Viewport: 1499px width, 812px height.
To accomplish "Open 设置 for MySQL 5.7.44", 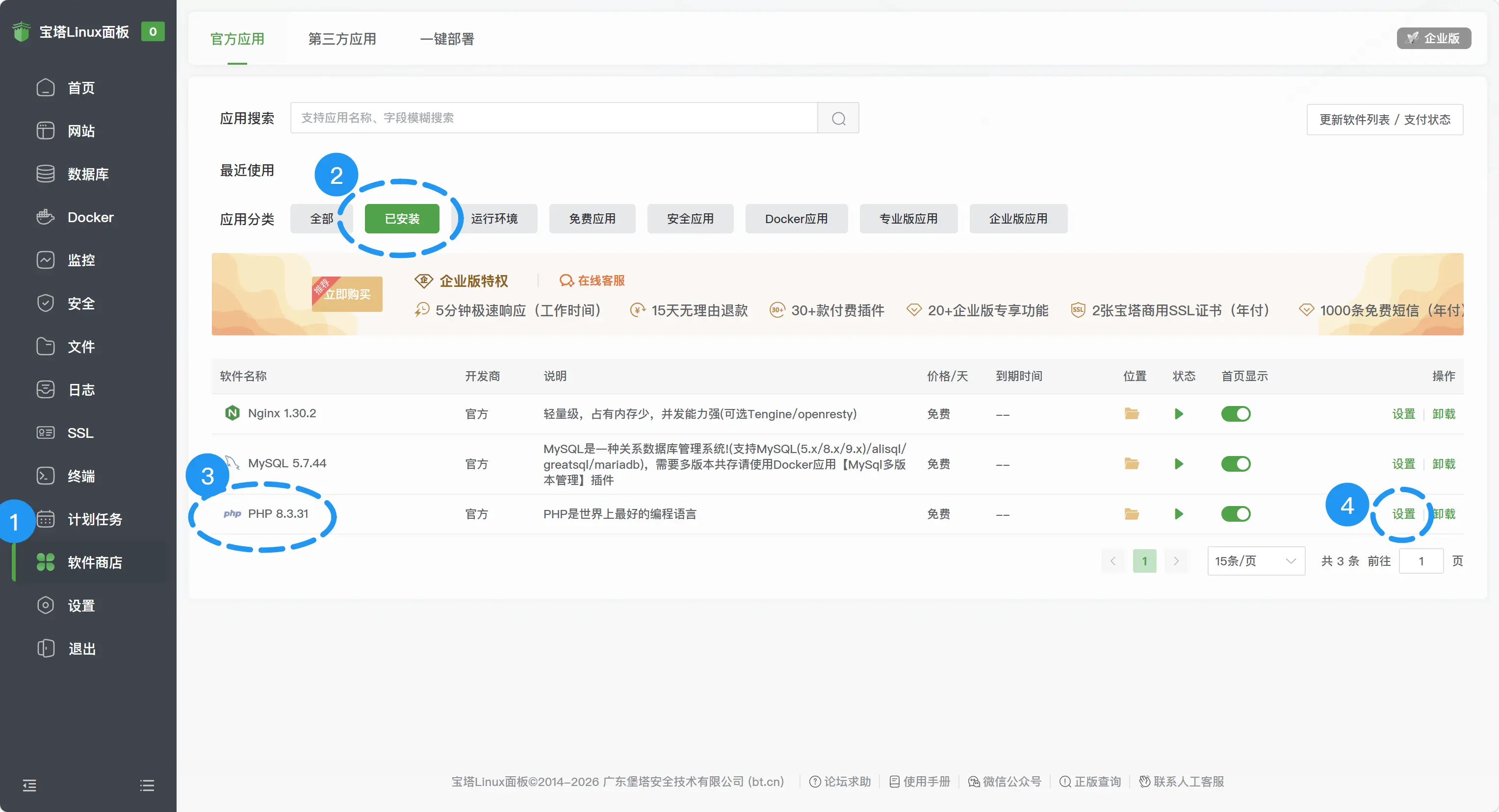I will (x=1403, y=463).
